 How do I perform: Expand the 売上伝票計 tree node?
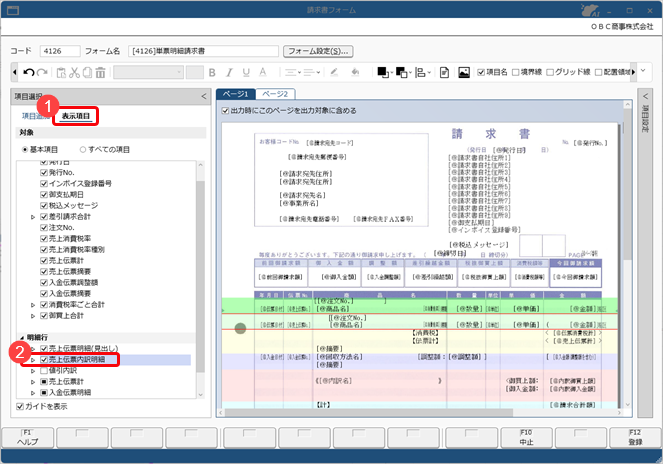(x=33, y=382)
